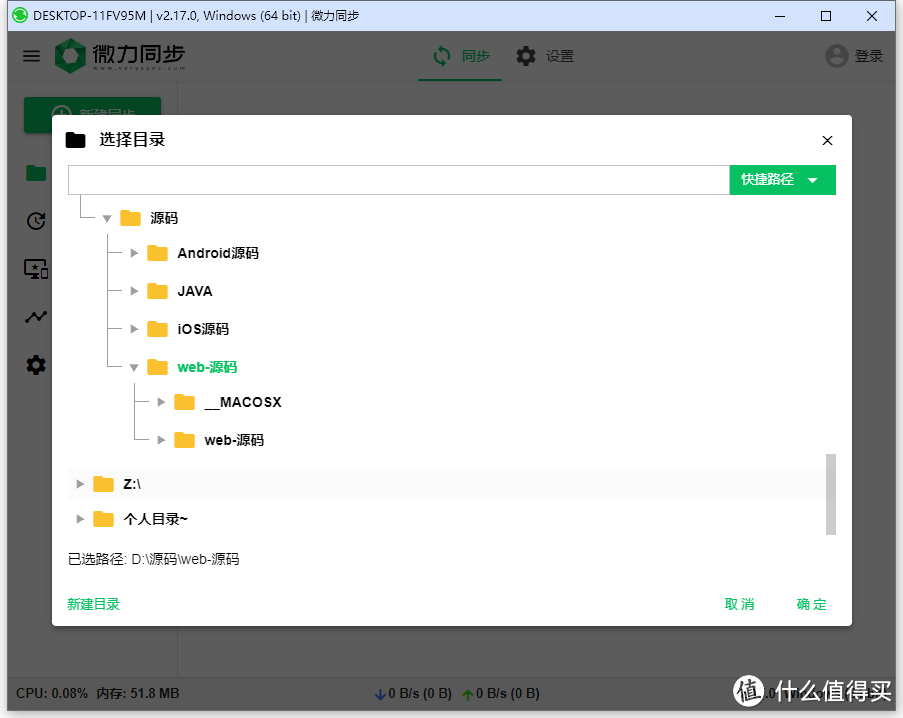Open the sidebar settings gear icon
Viewport: 903px width, 718px height.
pyautogui.click(x=36, y=365)
